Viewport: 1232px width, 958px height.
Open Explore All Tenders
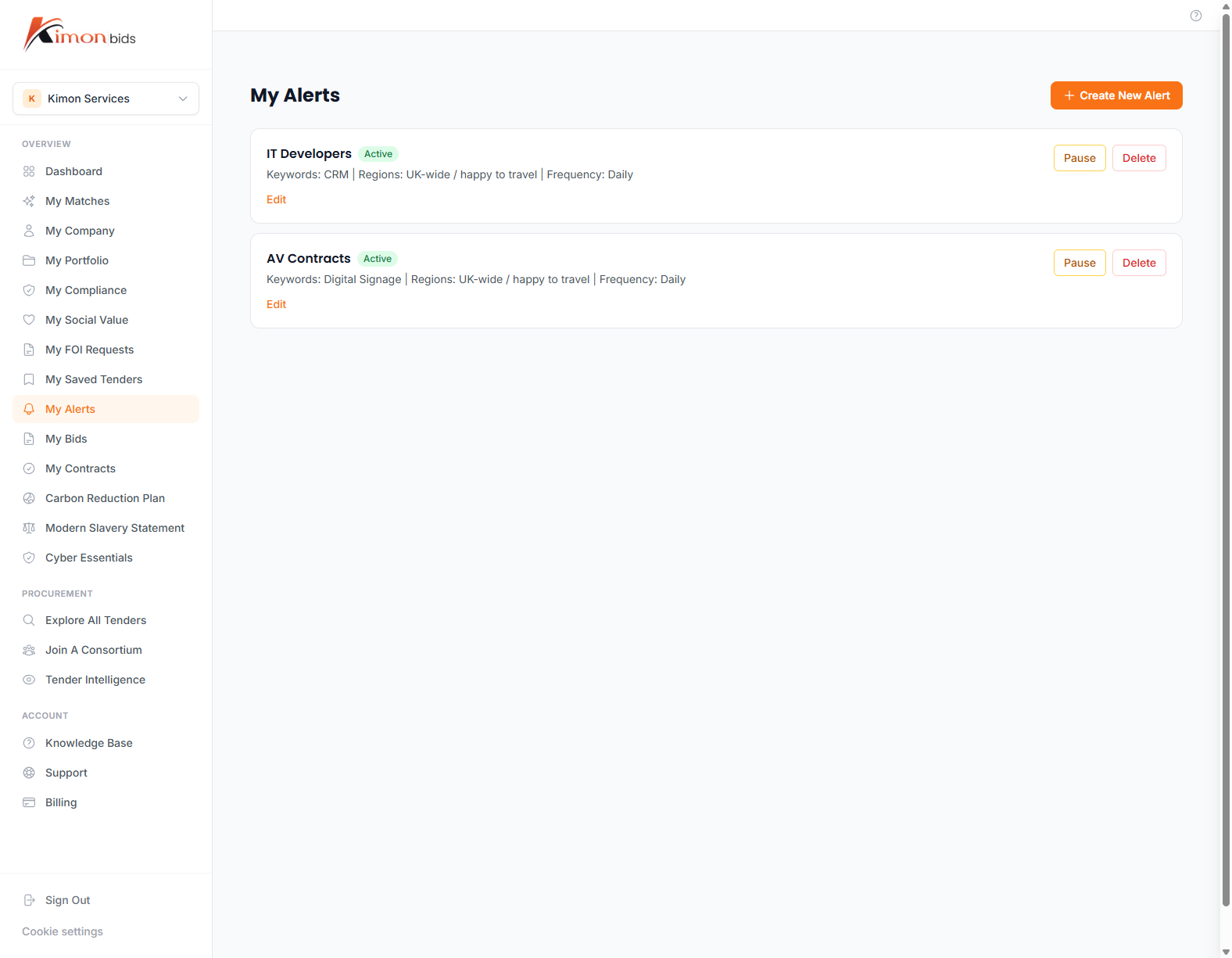[x=106, y=620]
